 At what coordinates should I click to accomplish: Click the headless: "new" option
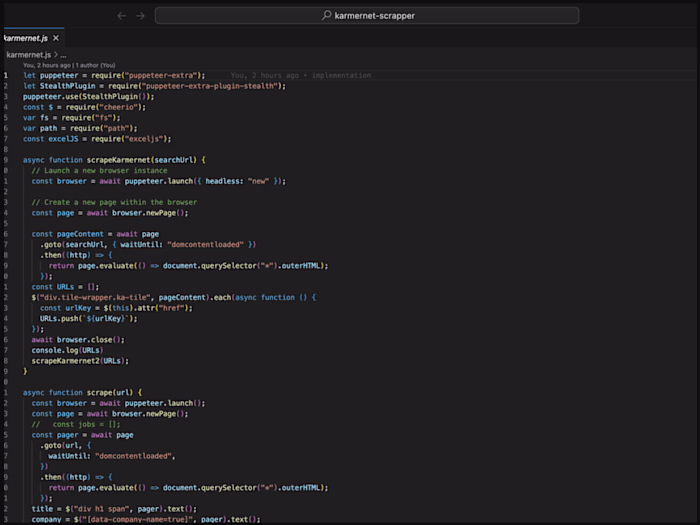(x=237, y=181)
